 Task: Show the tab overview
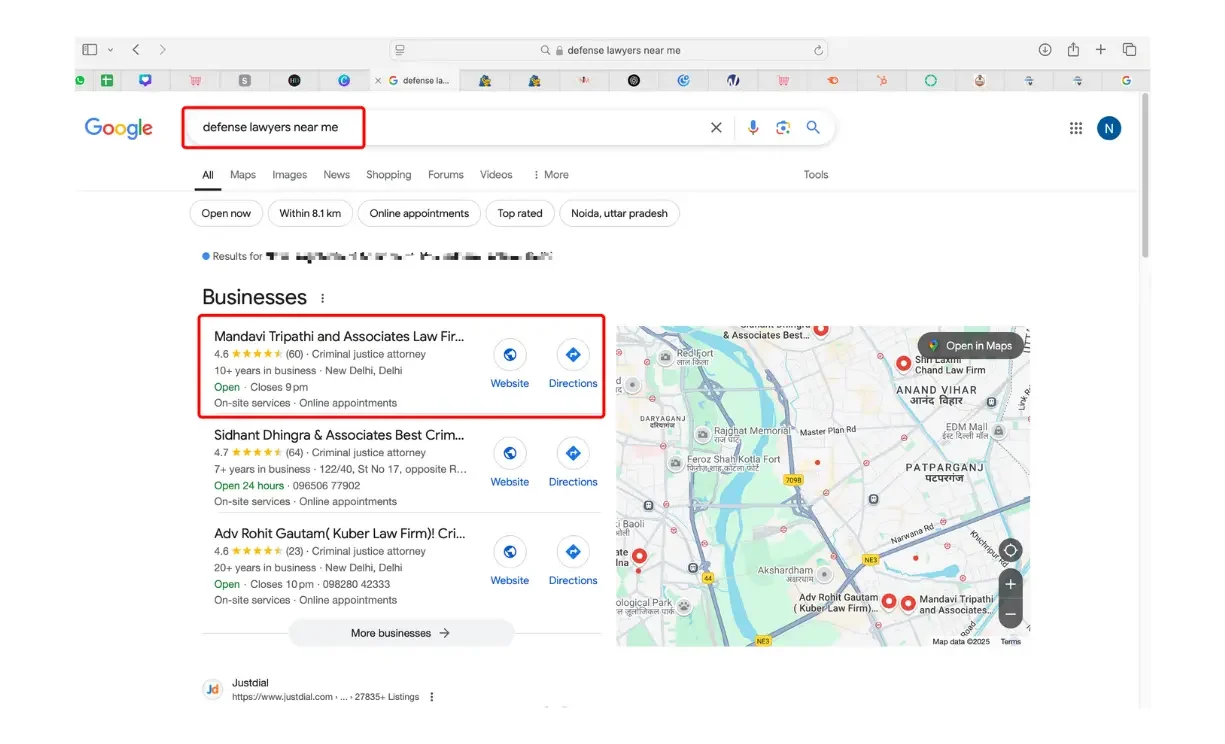[1129, 49]
